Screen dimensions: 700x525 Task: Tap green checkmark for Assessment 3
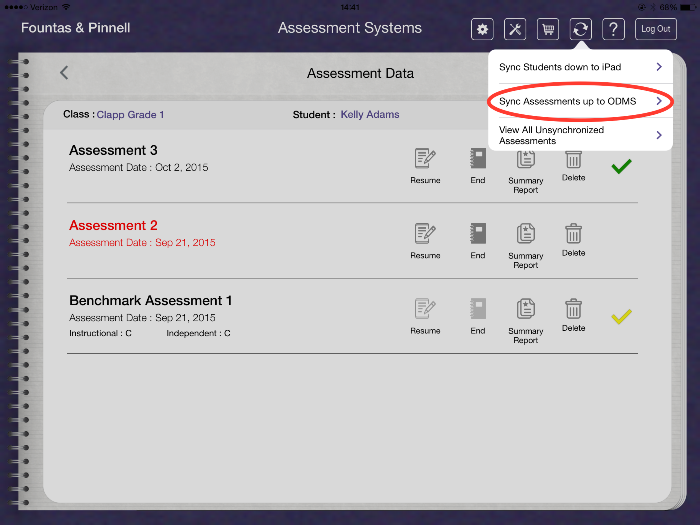tap(621, 166)
